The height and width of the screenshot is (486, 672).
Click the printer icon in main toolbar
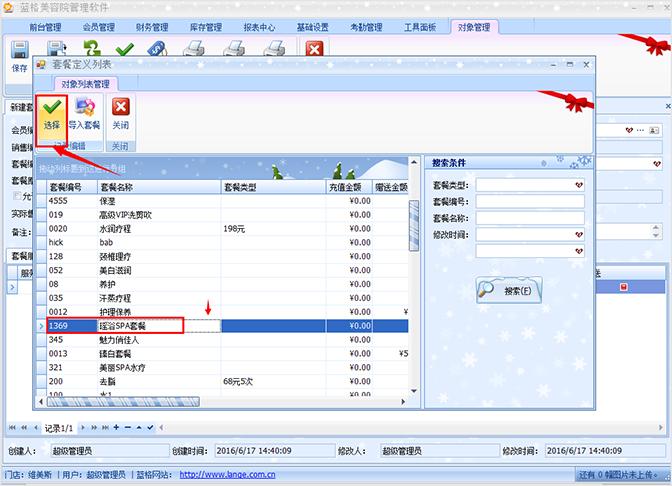194,49
